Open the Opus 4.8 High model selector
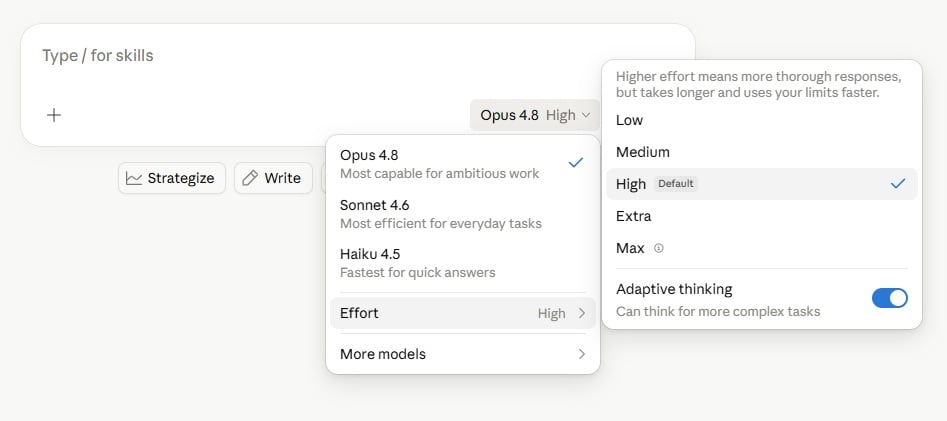The width and height of the screenshot is (947, 421). (x=534, y=115)
